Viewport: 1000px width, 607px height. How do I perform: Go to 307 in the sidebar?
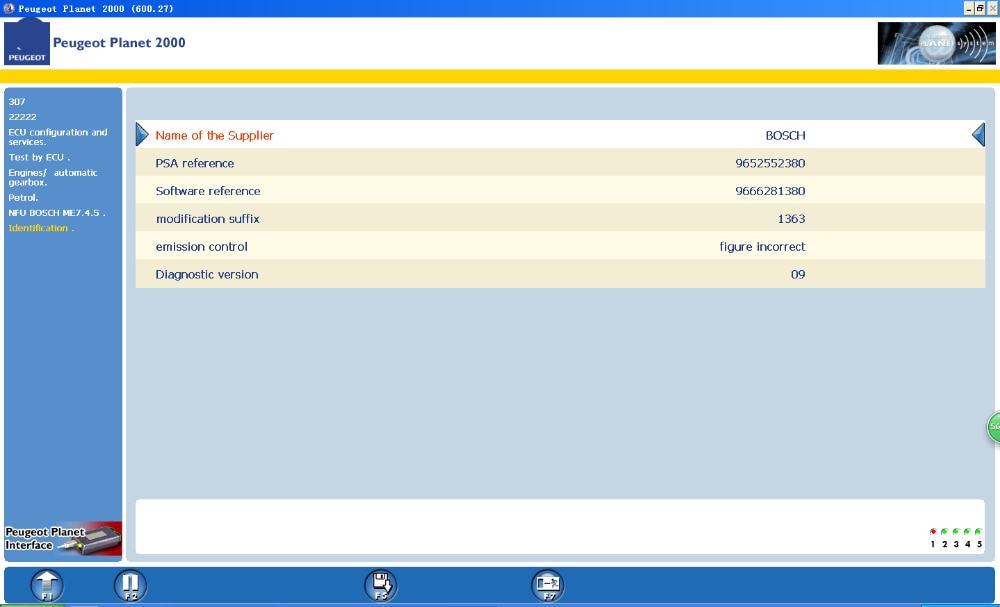tap(17, 101)
